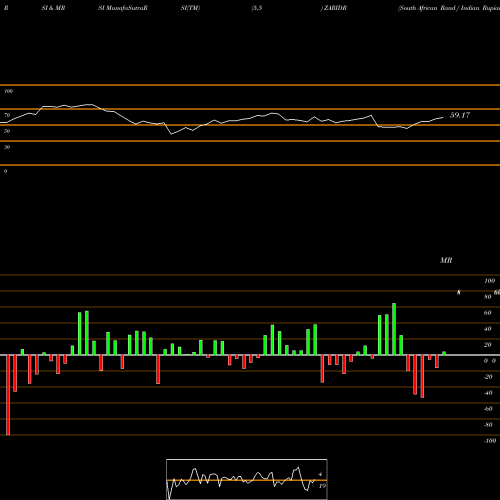Click the 50 label on RSI axis
Viewport: 500px width, 500px height.
(x=7, y=131)
